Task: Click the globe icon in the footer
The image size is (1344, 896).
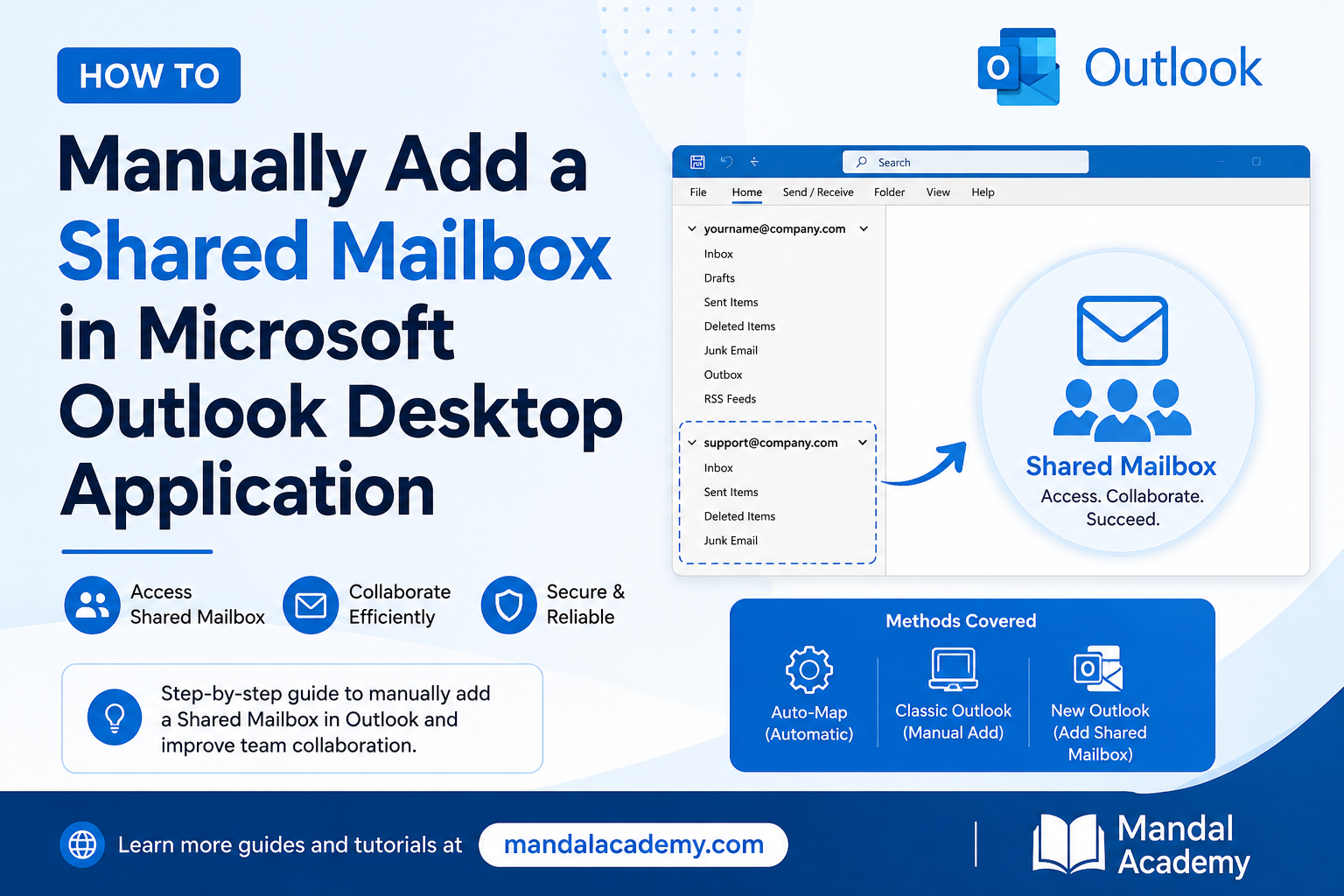Action: tap(82, 844)
